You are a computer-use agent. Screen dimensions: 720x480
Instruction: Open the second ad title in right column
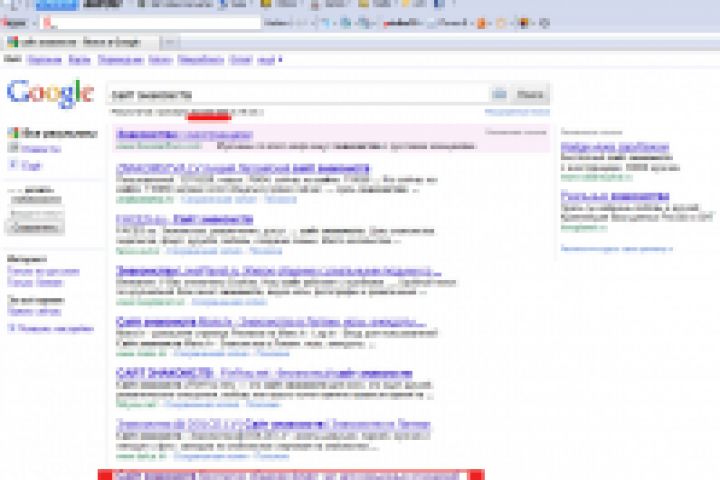tap(615, 197)
